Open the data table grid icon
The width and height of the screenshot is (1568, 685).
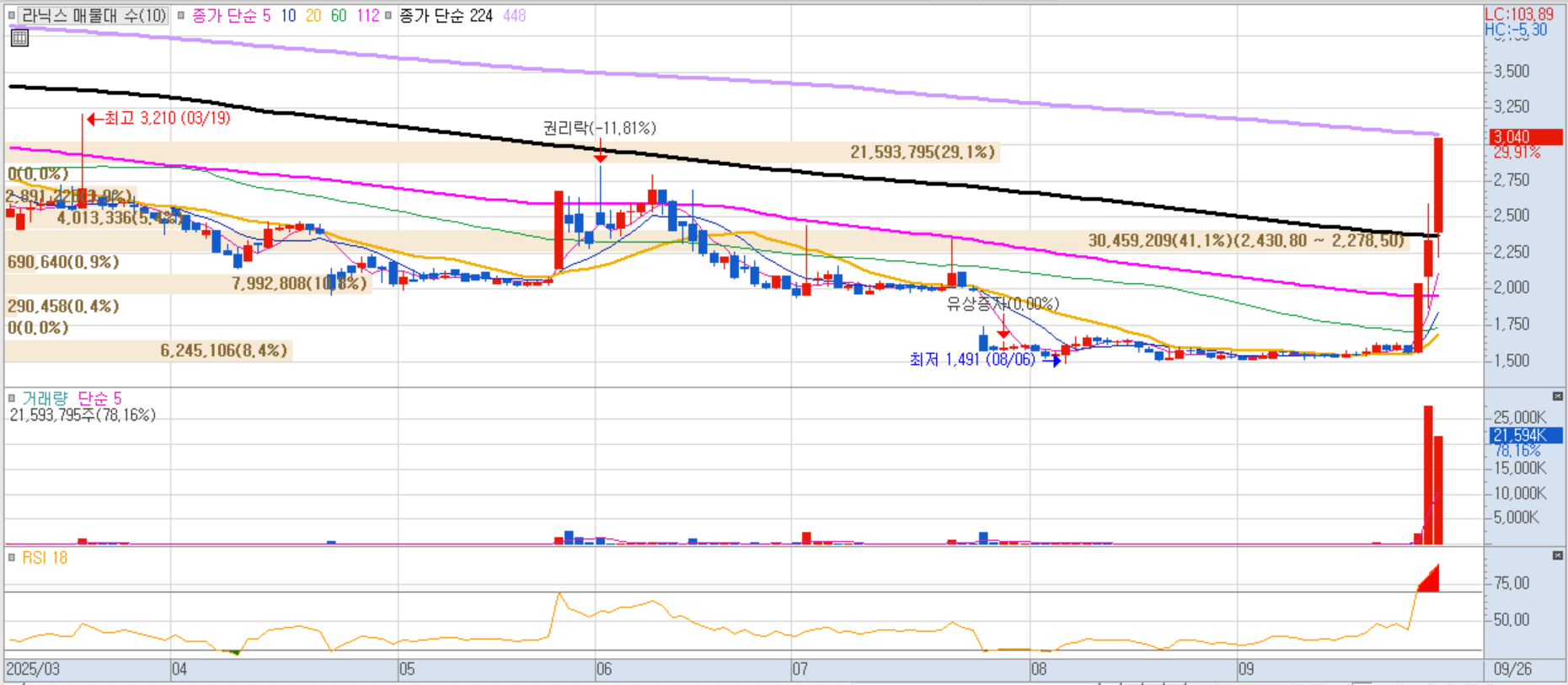pyautogui.click(x=19, y=37)
